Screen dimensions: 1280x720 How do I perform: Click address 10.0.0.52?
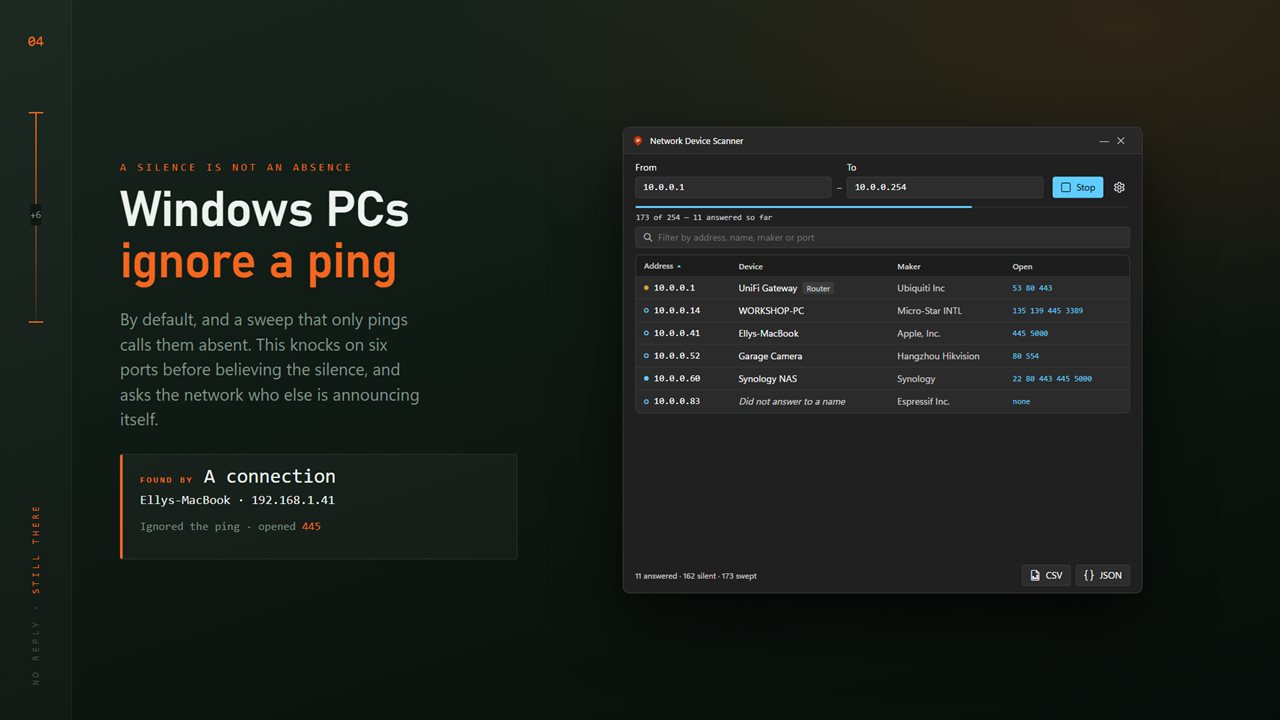pos(677,356)
